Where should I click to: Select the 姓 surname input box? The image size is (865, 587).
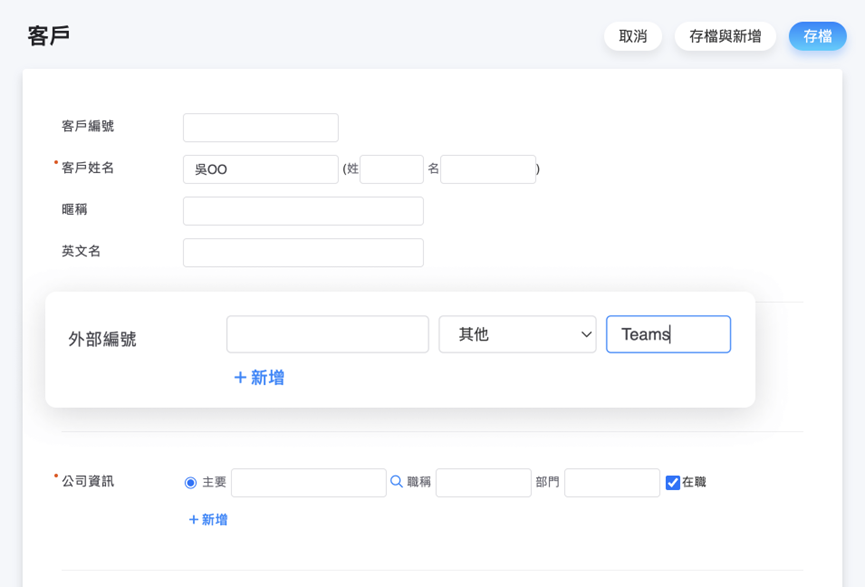[x=391, y=169]
